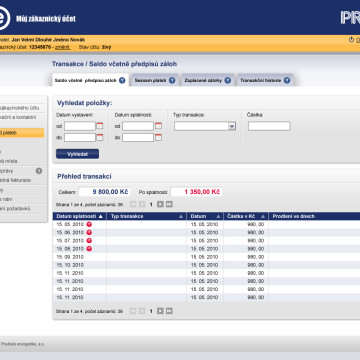Click the 'změnit' link next to account number

[63, 47]
